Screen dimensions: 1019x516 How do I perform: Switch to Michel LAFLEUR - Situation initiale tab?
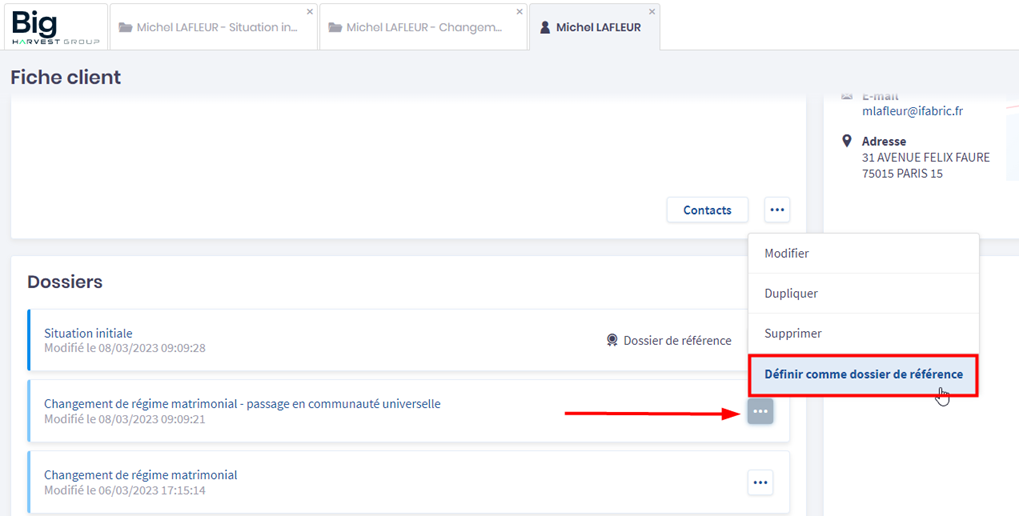pos(217,28)
